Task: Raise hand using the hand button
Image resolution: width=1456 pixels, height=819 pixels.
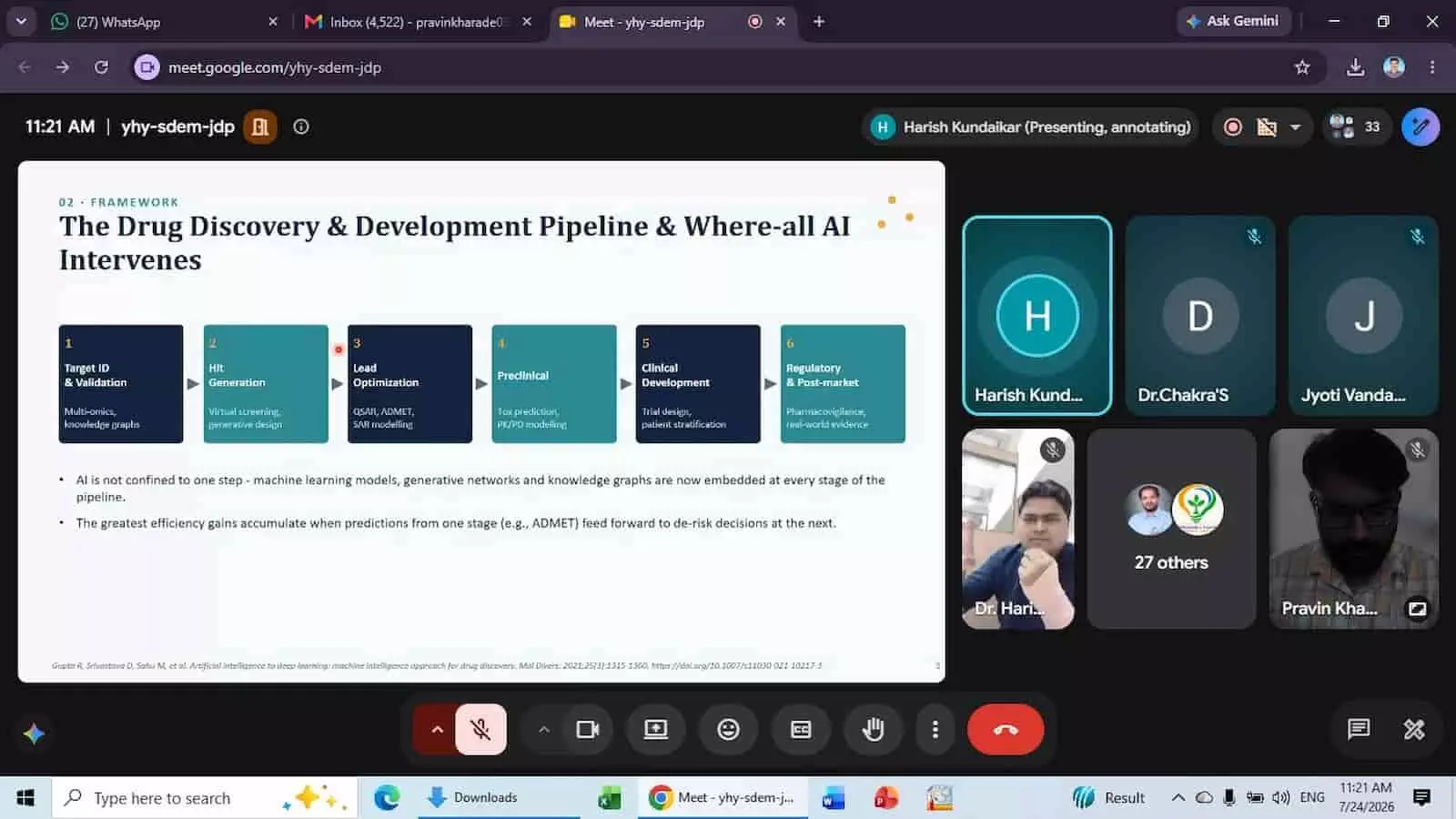Action: (874, 729)
